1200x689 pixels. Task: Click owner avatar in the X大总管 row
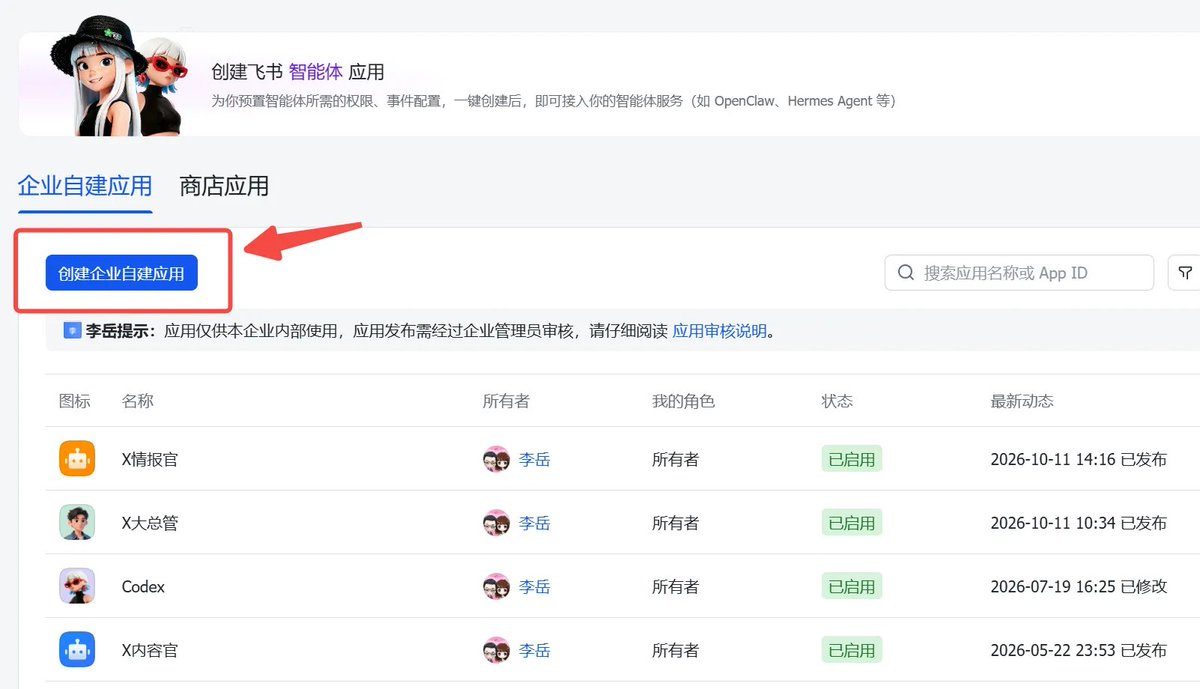(496, 523)
